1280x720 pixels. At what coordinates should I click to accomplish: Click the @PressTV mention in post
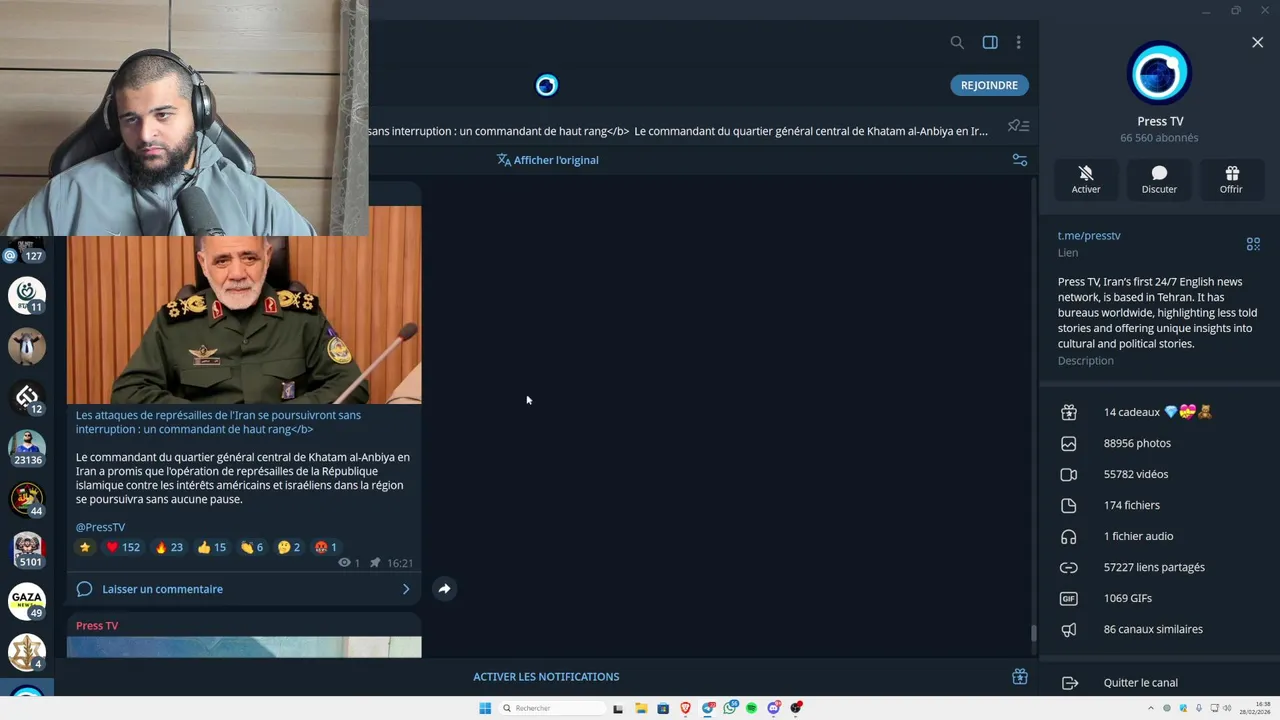tap(100, 527)
